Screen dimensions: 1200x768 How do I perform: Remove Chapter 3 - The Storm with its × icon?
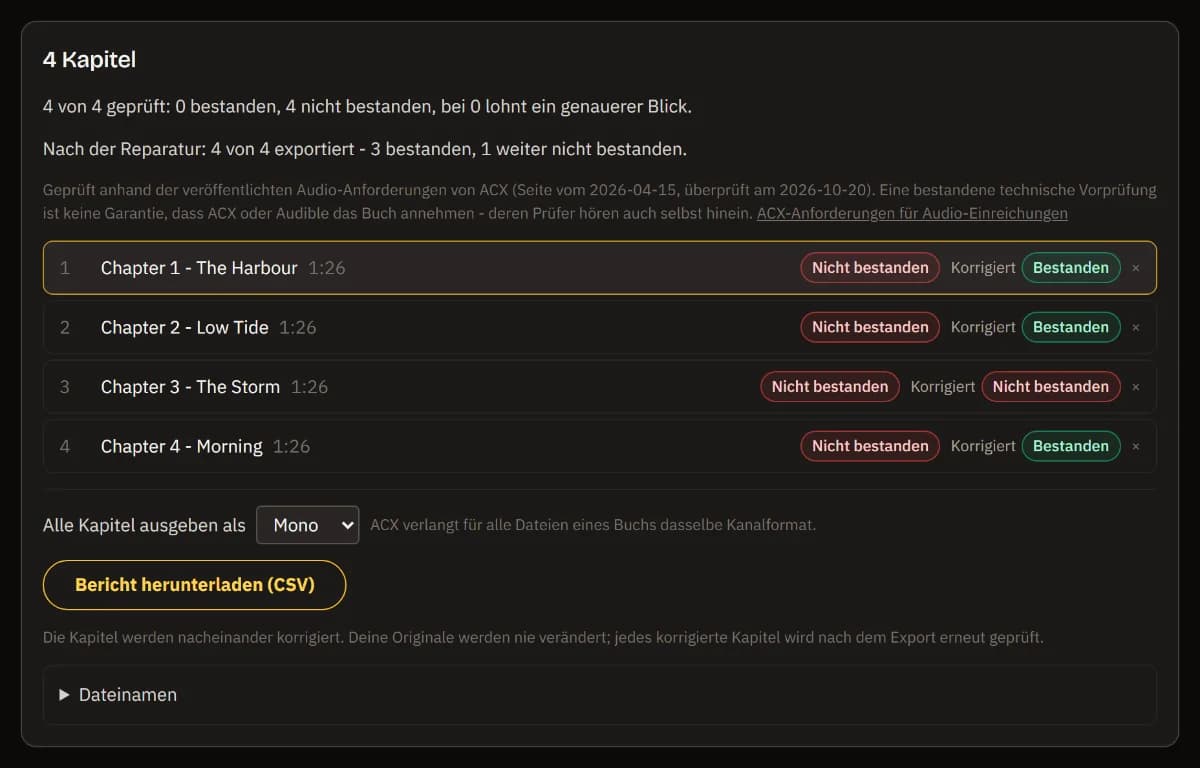(x=1135, y=387)
